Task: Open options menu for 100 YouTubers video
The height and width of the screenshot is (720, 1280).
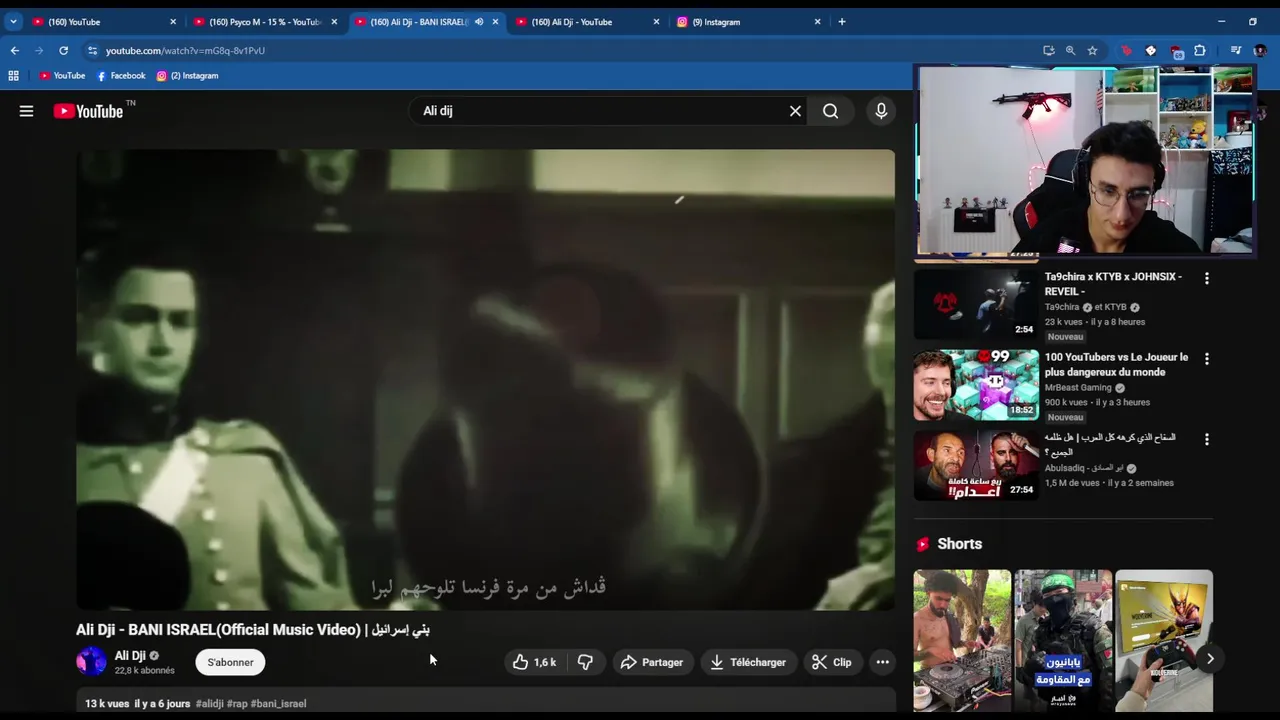Action: coord(1206,359)
